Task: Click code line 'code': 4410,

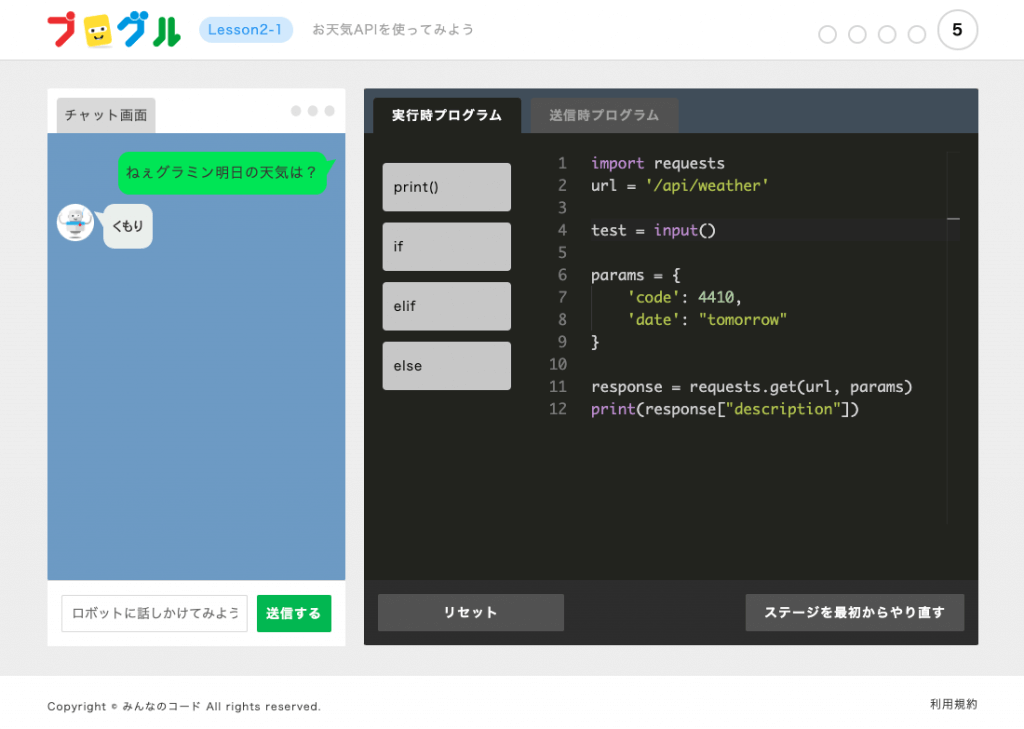Action: (x=684, y=297)
